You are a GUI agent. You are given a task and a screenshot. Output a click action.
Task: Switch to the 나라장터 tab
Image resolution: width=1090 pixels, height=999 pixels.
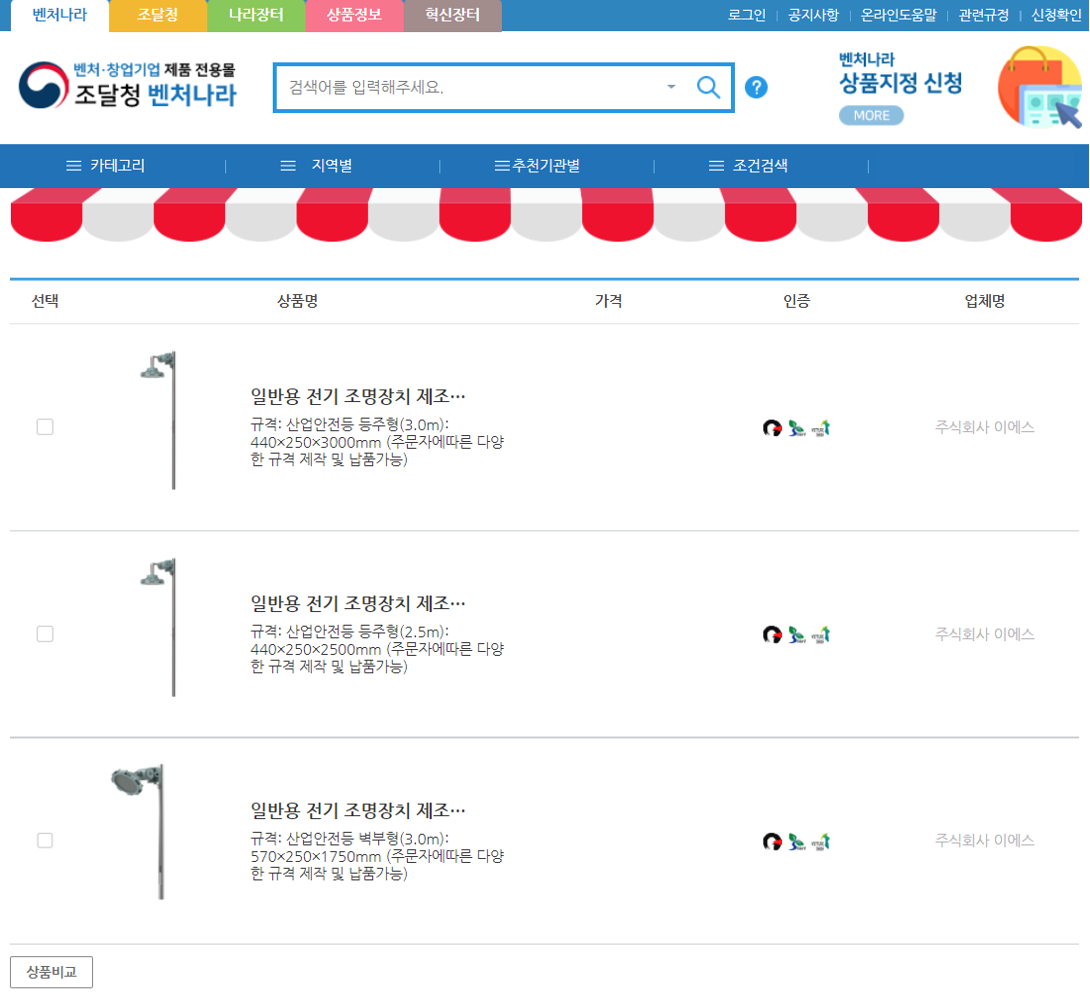pyautogui.click(x=256, y=15)
